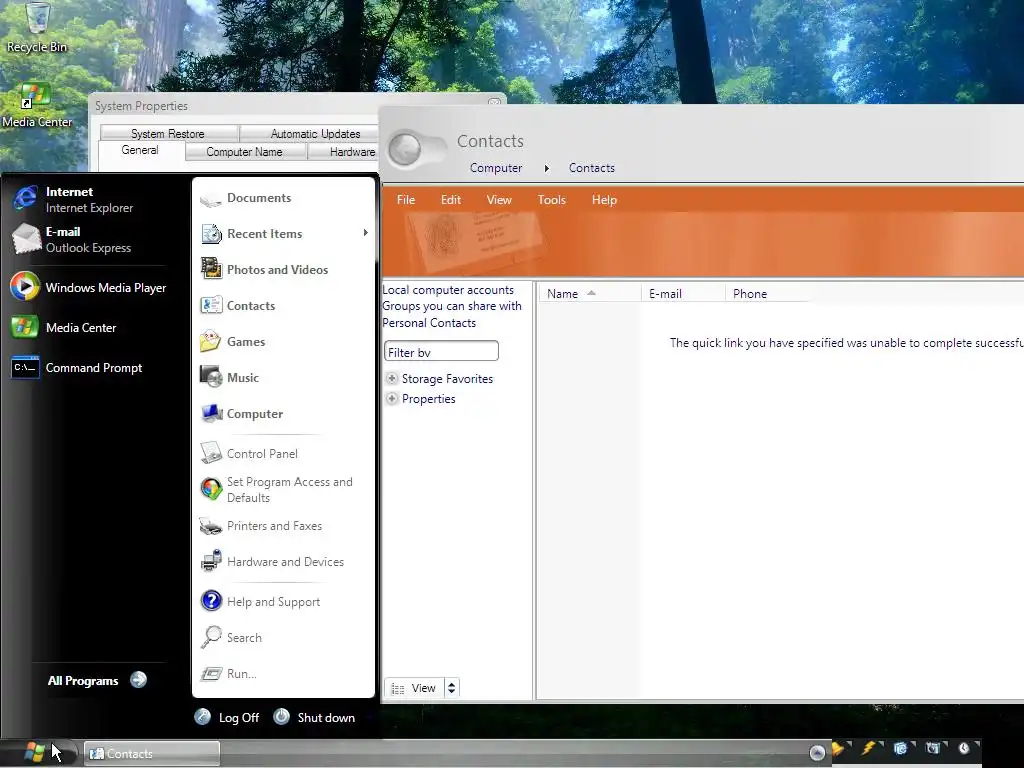Click the clock tray icon
The height and width of the screenshot is (768, 1024).
[x=965, y=748]
